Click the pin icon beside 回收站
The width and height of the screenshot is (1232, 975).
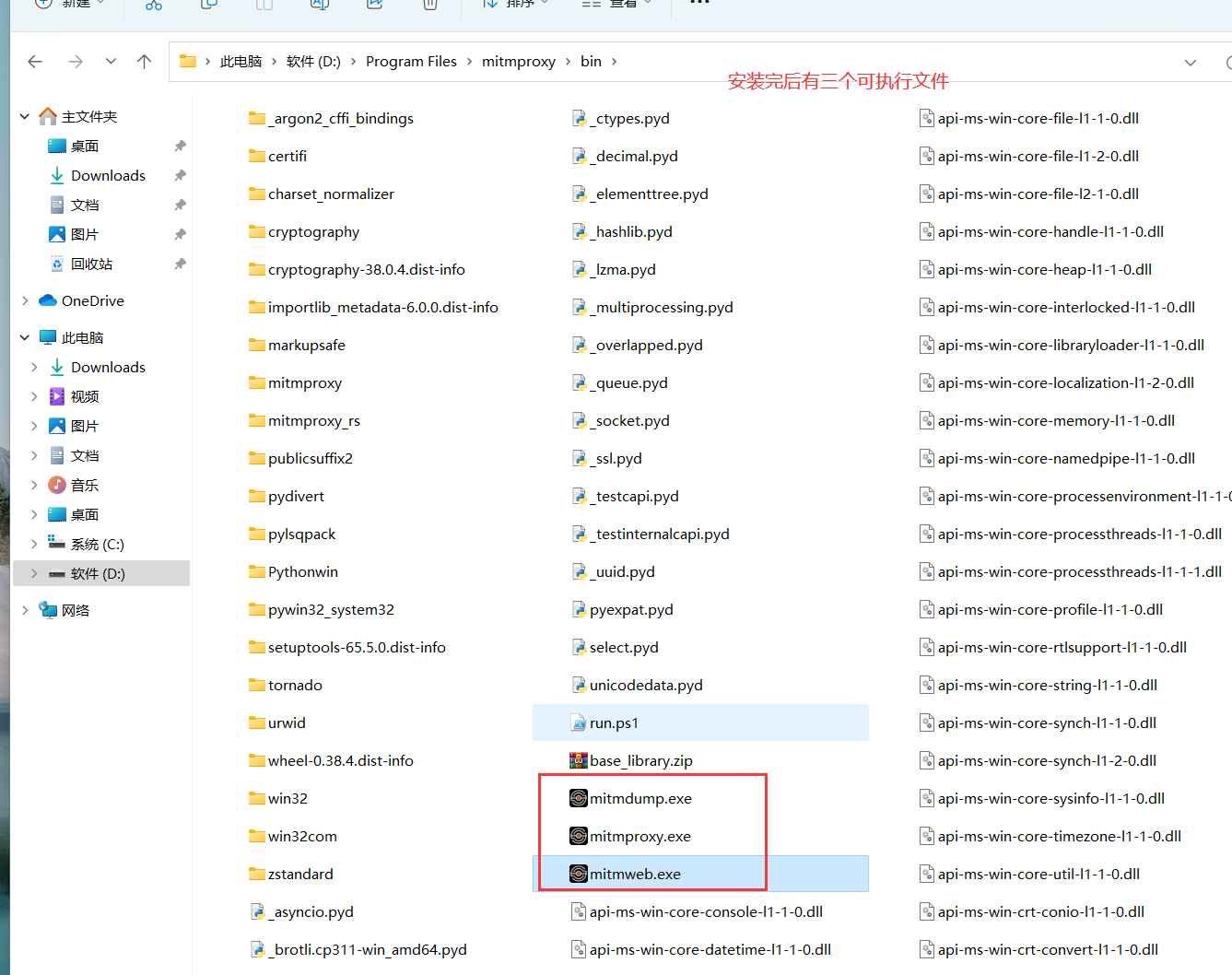180,264
